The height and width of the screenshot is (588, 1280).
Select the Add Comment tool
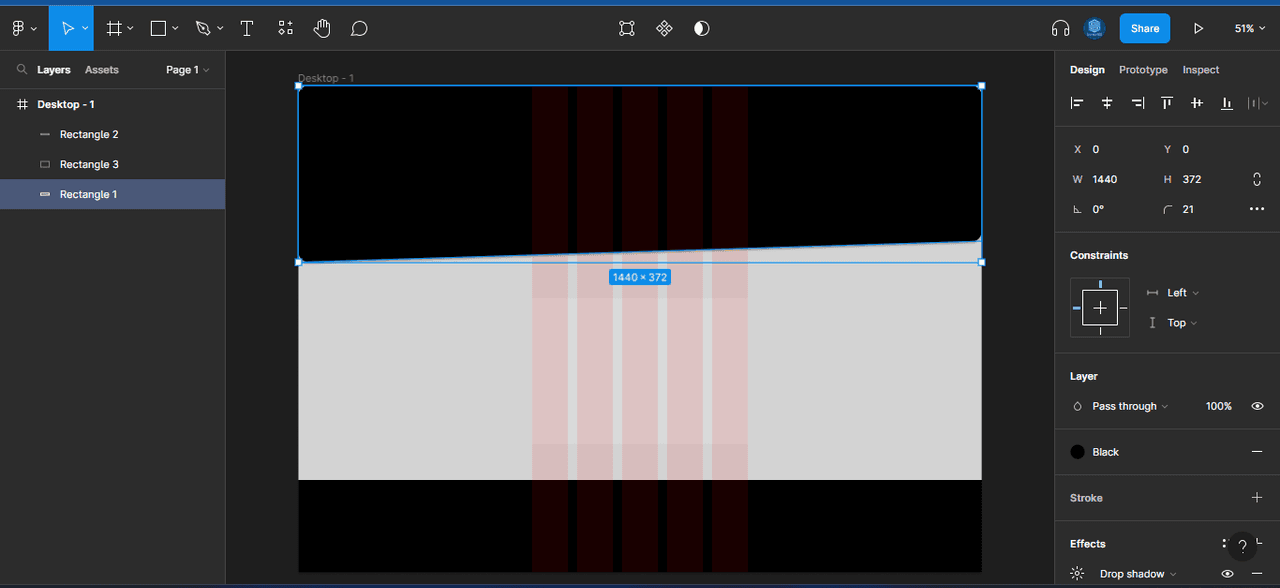[359, 28]
